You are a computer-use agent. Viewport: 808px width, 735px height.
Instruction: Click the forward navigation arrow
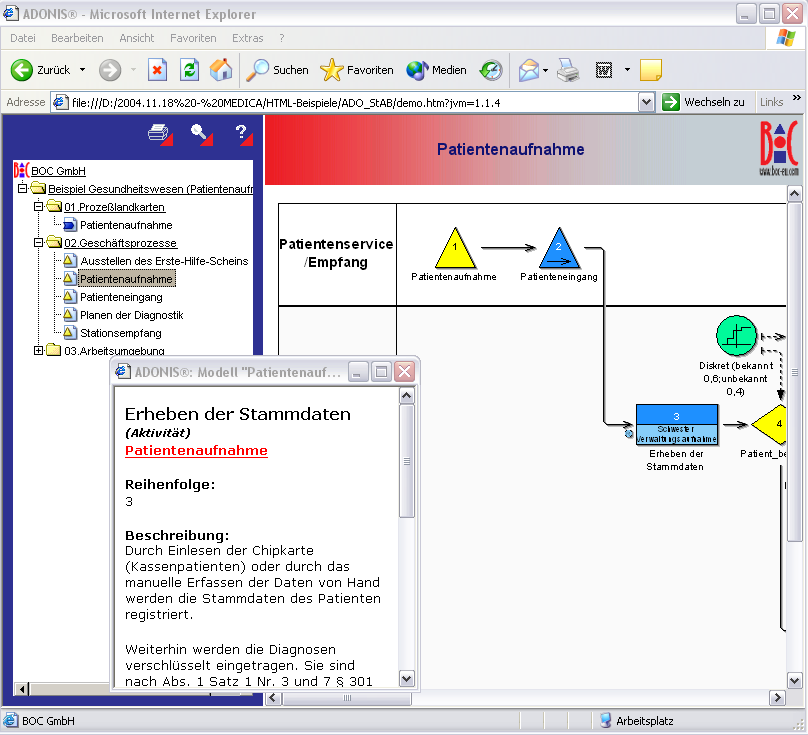pyautogui.click(x=110, y=70)
